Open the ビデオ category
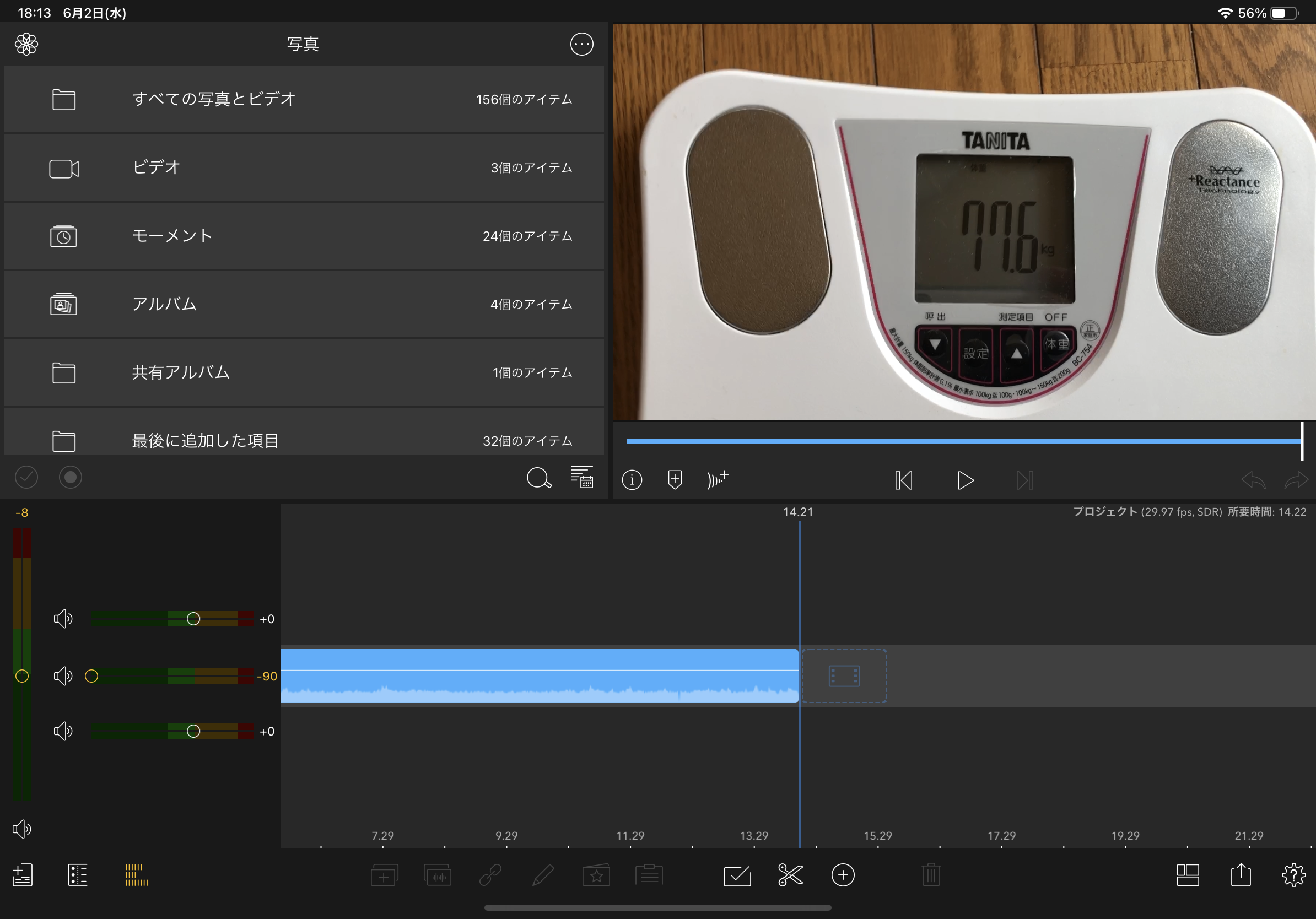Image resolution: width=1316 pixels, height=919 pixels. pyautogui.click(x=304, y=168)
